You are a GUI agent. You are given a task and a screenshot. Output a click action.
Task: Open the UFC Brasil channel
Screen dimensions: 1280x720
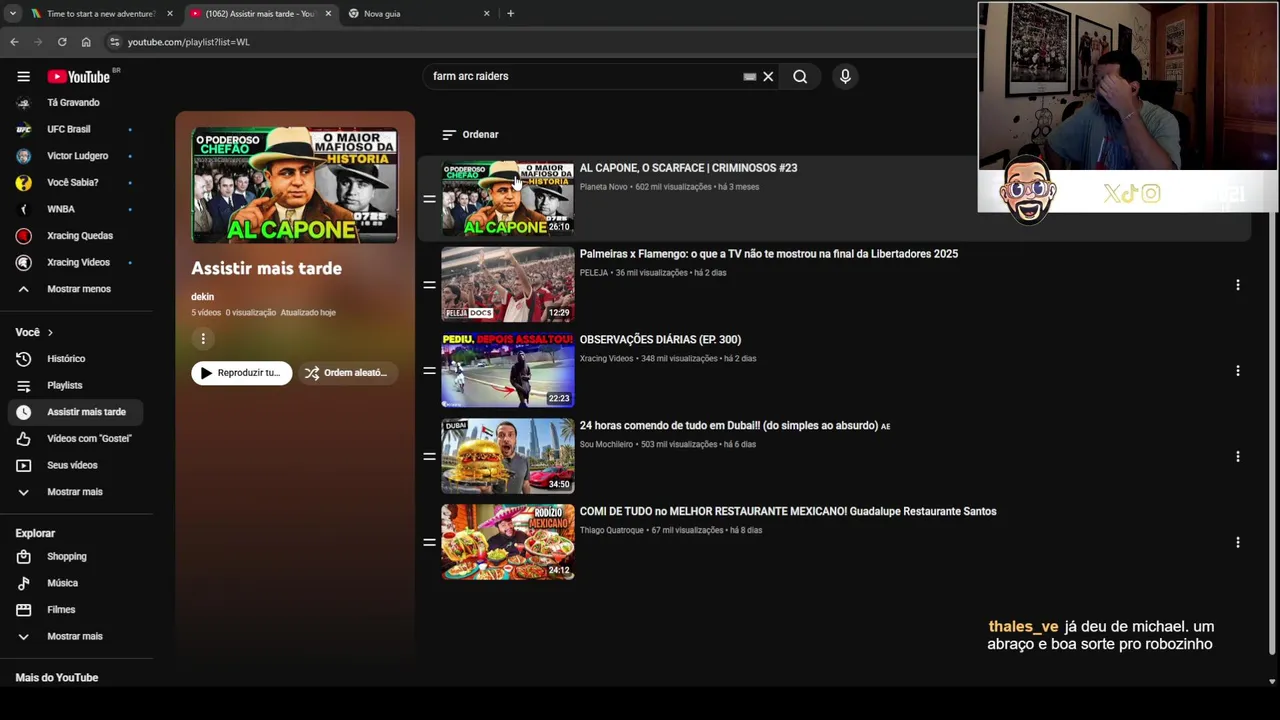(x=68, y=129)
